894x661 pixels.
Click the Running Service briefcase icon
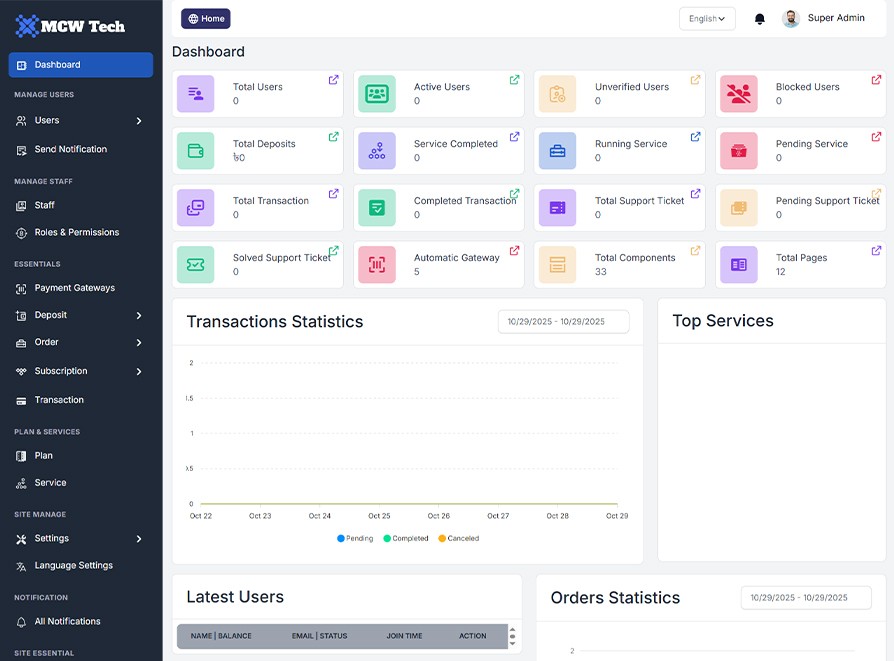[x=558, y=151]
